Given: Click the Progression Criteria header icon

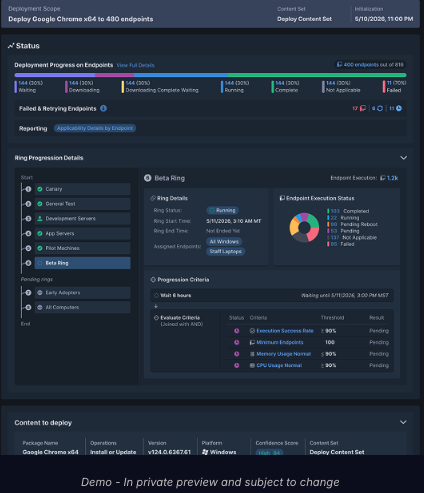Looking at the screenshot, I should click(x=153, y=280).
